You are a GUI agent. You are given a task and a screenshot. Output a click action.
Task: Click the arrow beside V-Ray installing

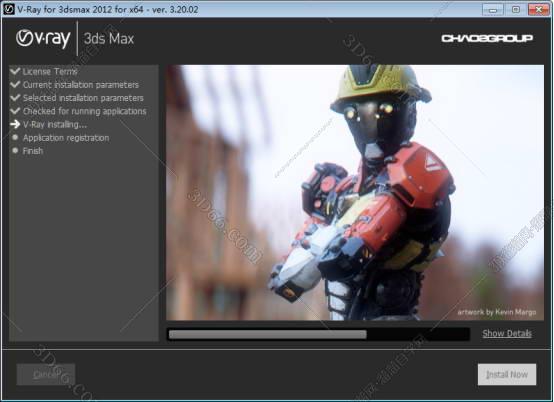(x=15, y=124)
